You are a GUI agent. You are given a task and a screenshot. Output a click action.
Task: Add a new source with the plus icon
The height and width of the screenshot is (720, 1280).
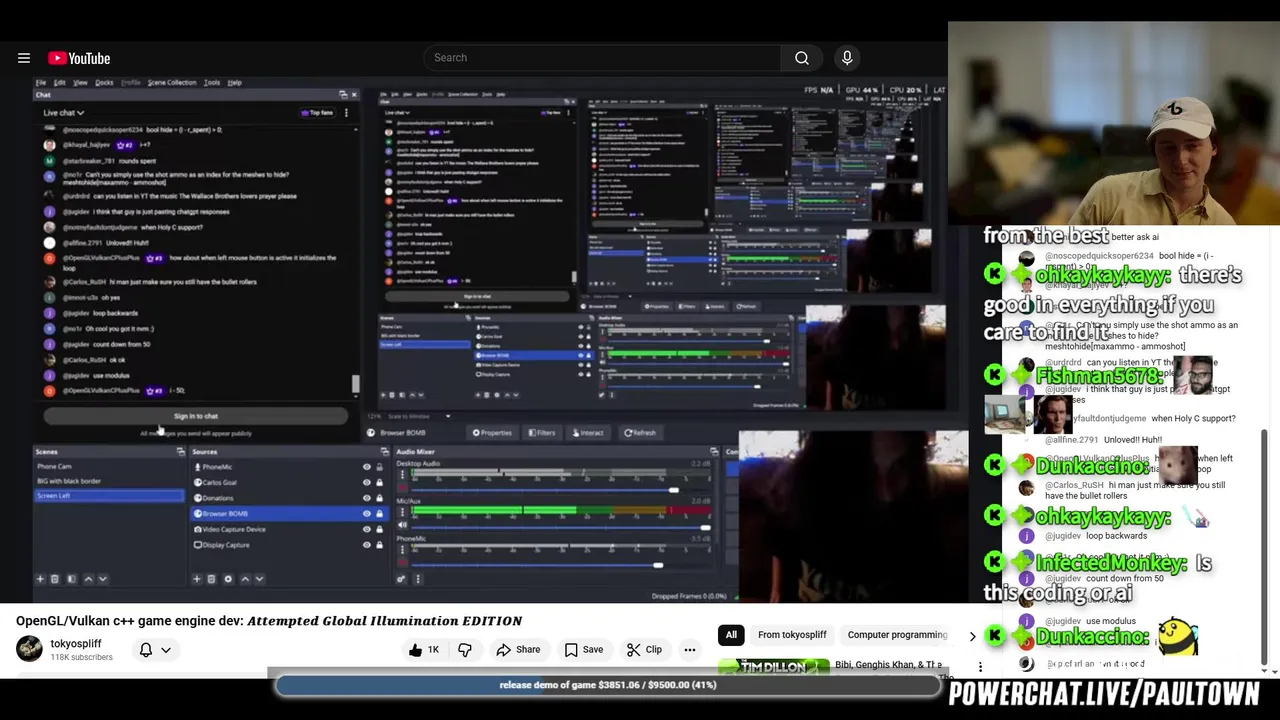coord(197,579)
